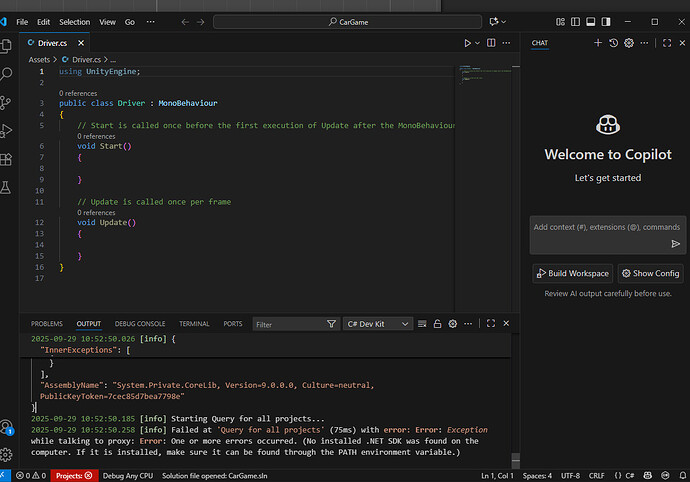Open the Testing flask icon view
Screen dimensions: 690x482
[7, 187]
